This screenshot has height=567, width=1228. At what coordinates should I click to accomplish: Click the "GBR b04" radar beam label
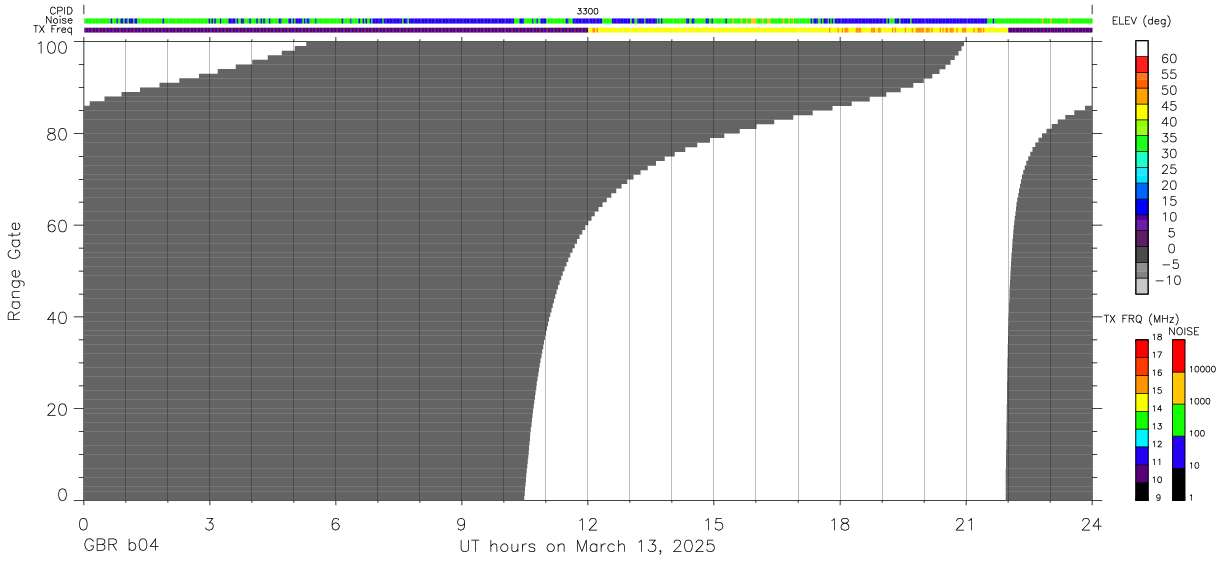pos(121,546)
